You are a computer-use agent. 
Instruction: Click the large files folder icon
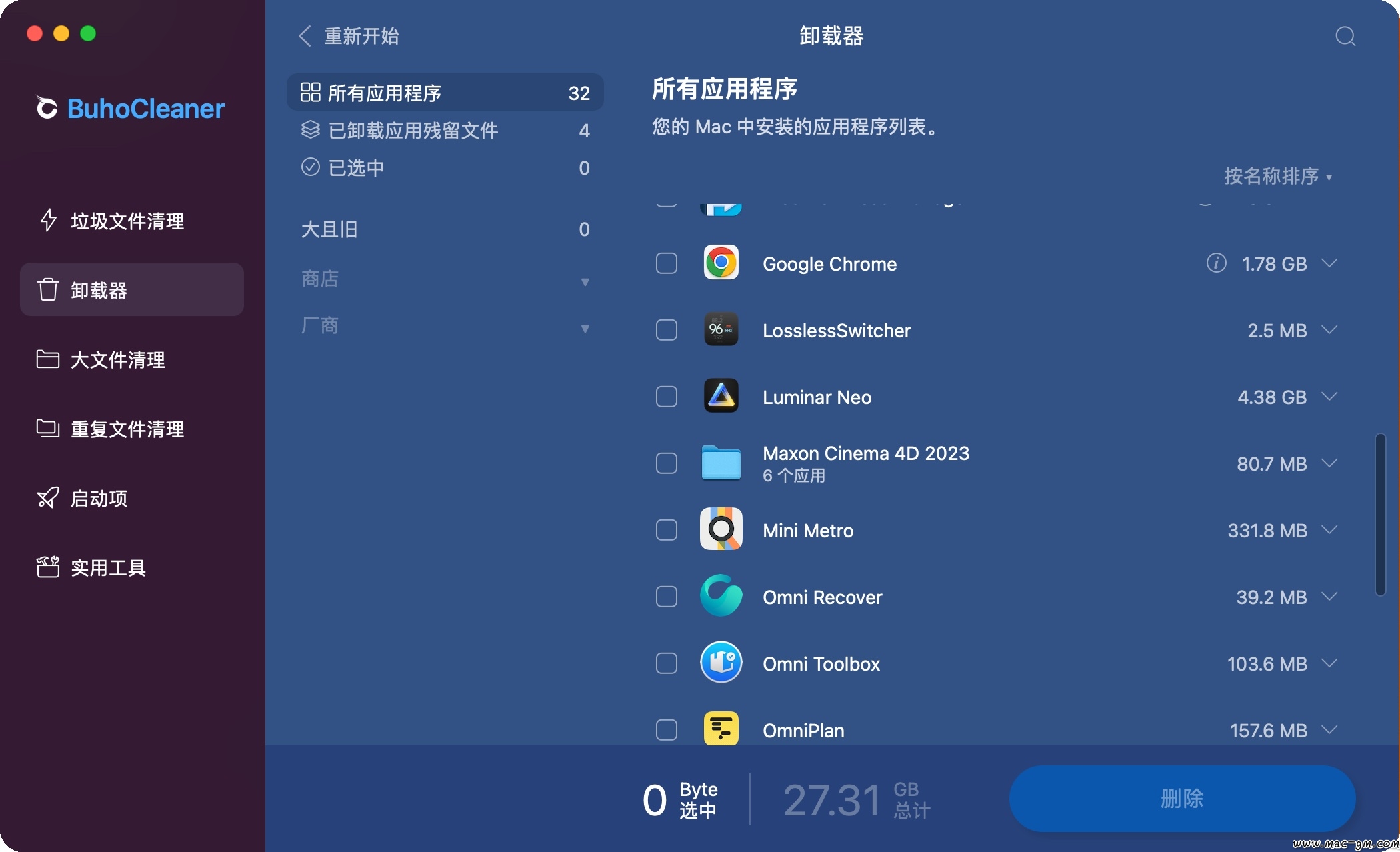coord(47,359)
